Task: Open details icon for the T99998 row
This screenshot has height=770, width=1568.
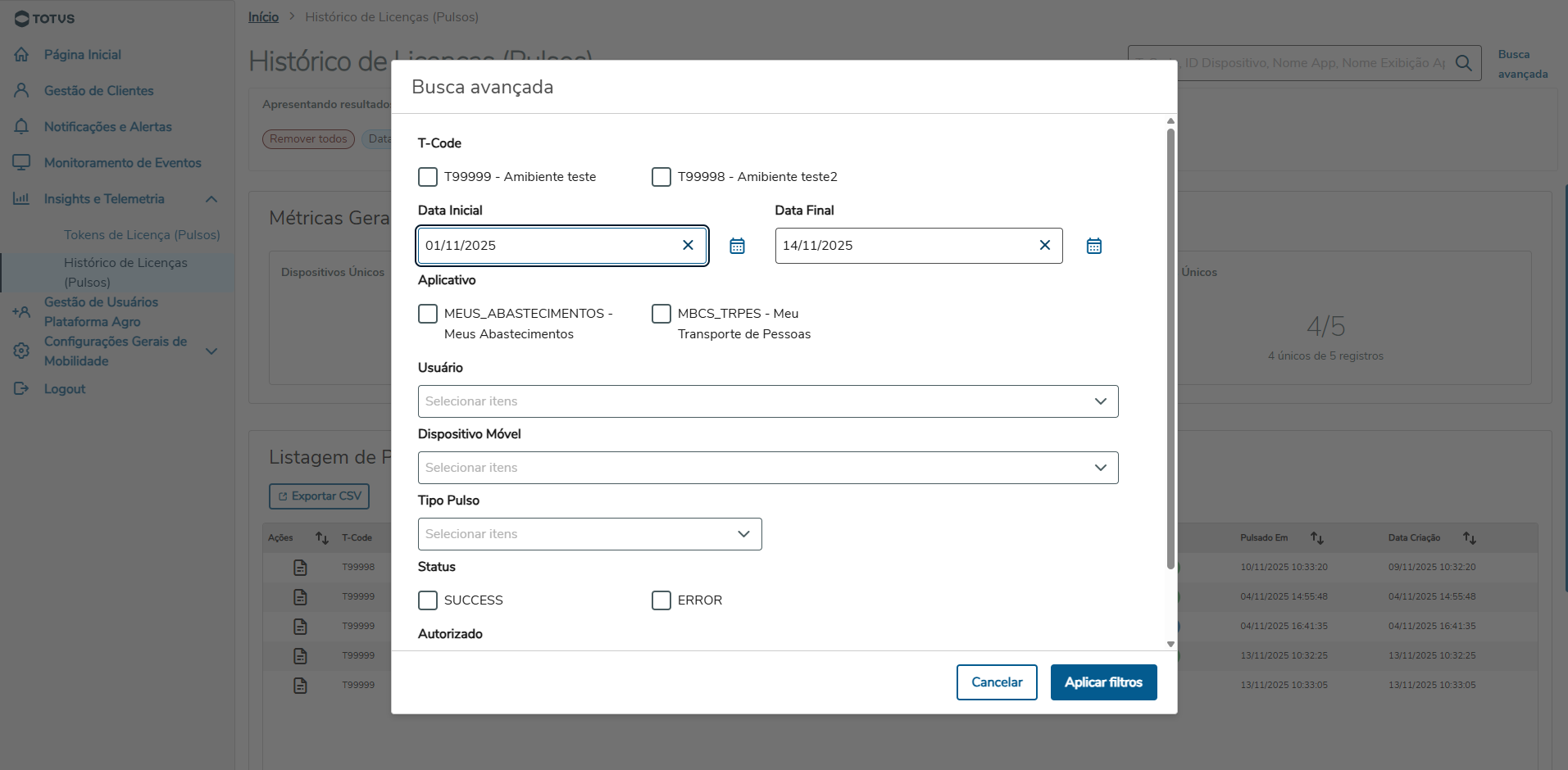Action: [x=301, y=567]
